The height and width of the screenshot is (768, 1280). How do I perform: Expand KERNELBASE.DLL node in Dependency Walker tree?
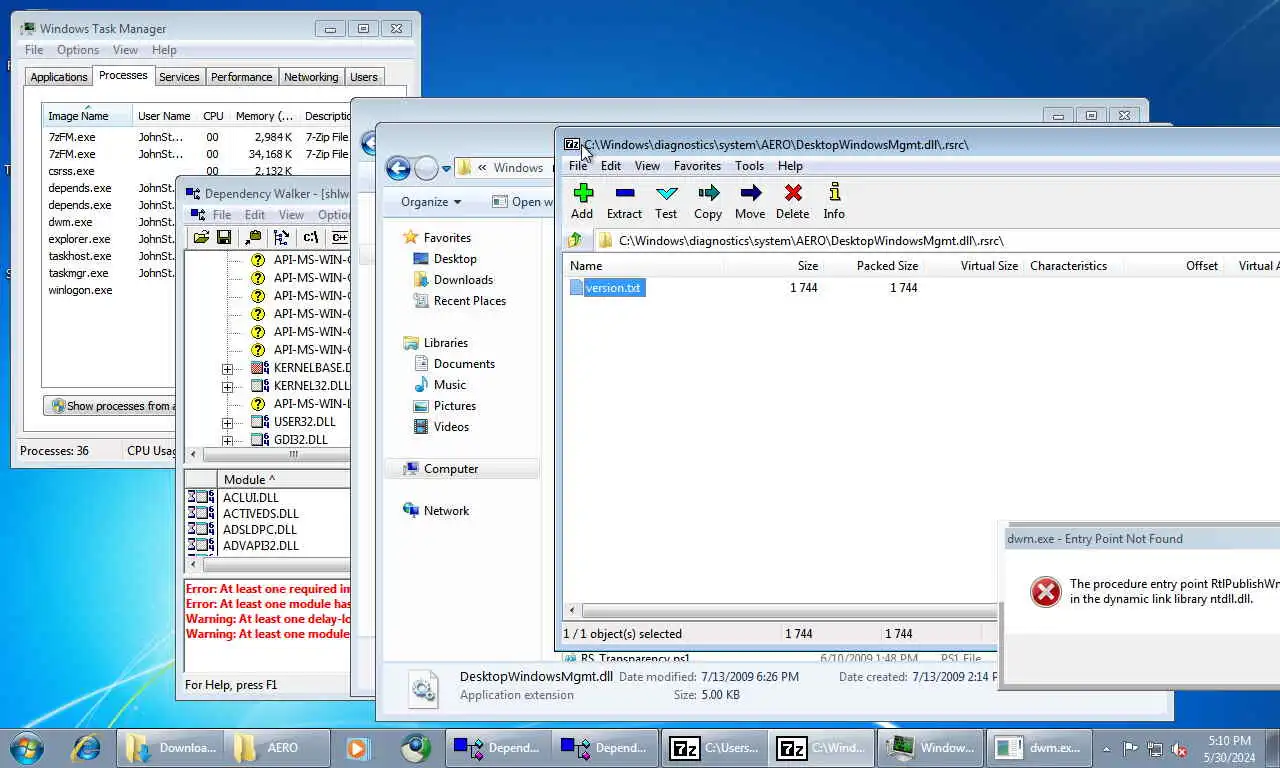pos(228,369)
